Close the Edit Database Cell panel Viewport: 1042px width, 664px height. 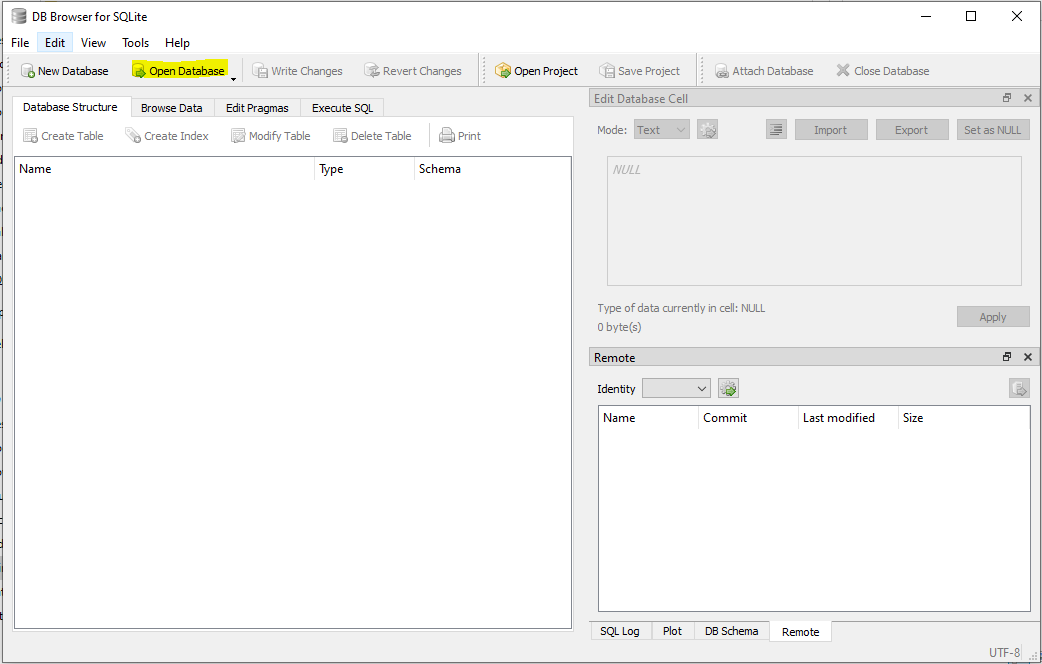tap(1027, 98)
